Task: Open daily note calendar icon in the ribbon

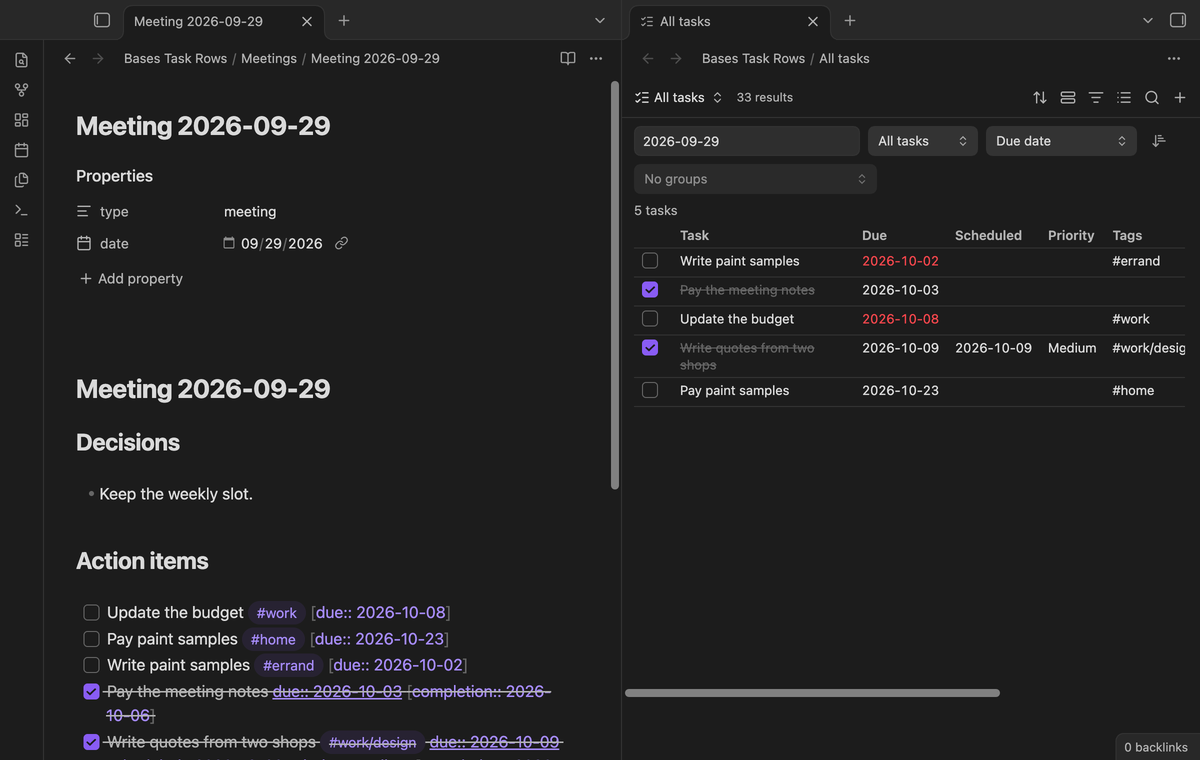Action: pos(21,150)
